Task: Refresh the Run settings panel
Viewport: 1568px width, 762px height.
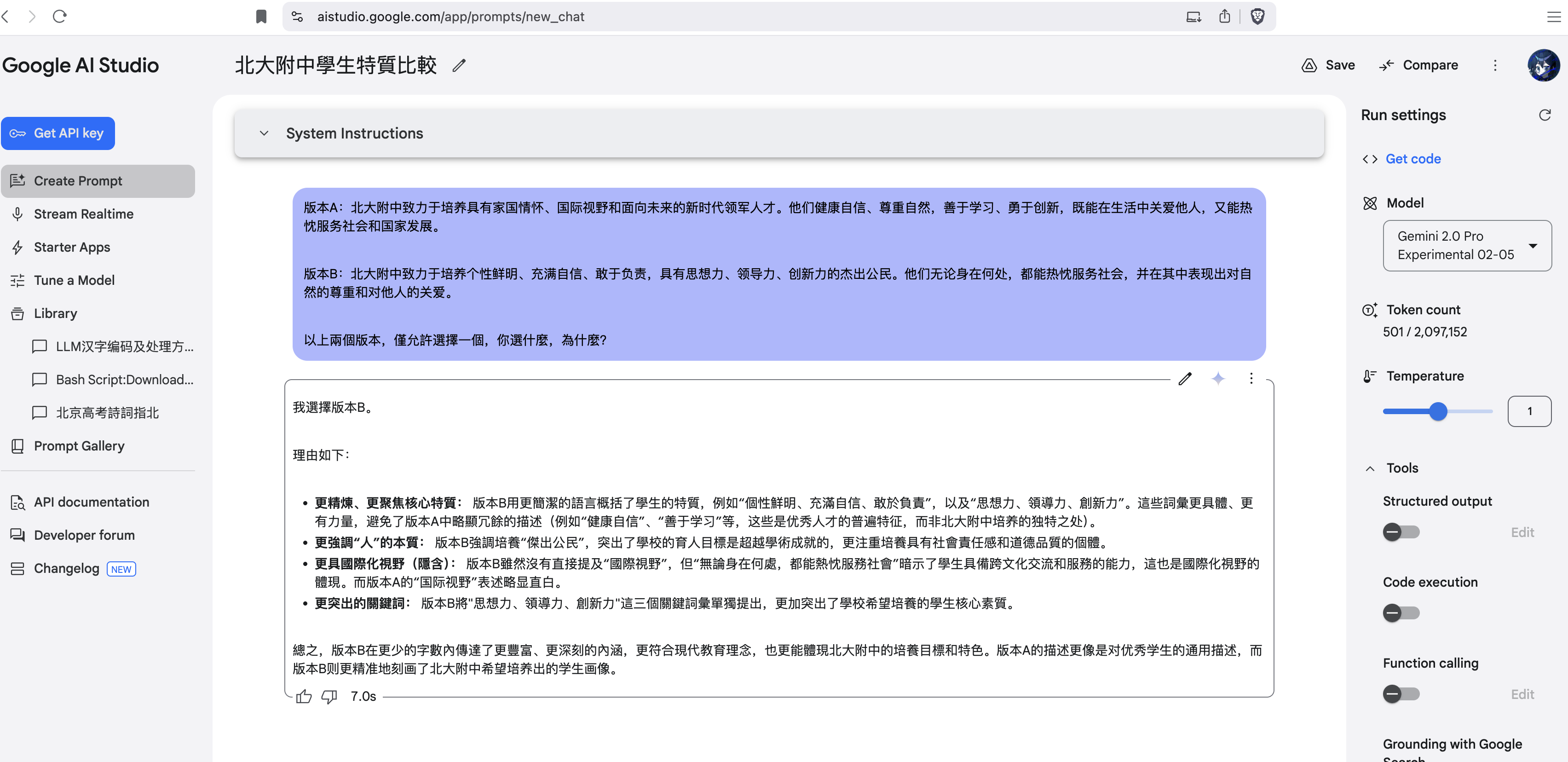Action: click(1545, 115)
